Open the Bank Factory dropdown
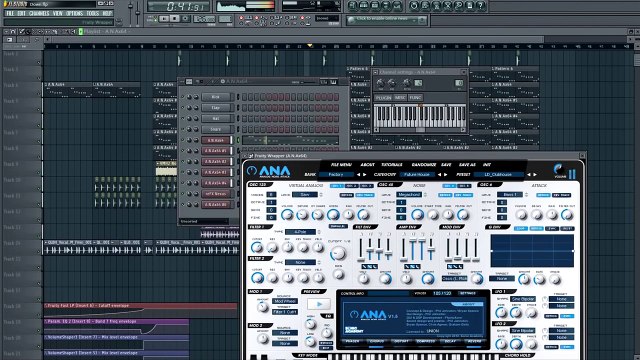Viewport: 640px width, 360px height. pos(336,175)
